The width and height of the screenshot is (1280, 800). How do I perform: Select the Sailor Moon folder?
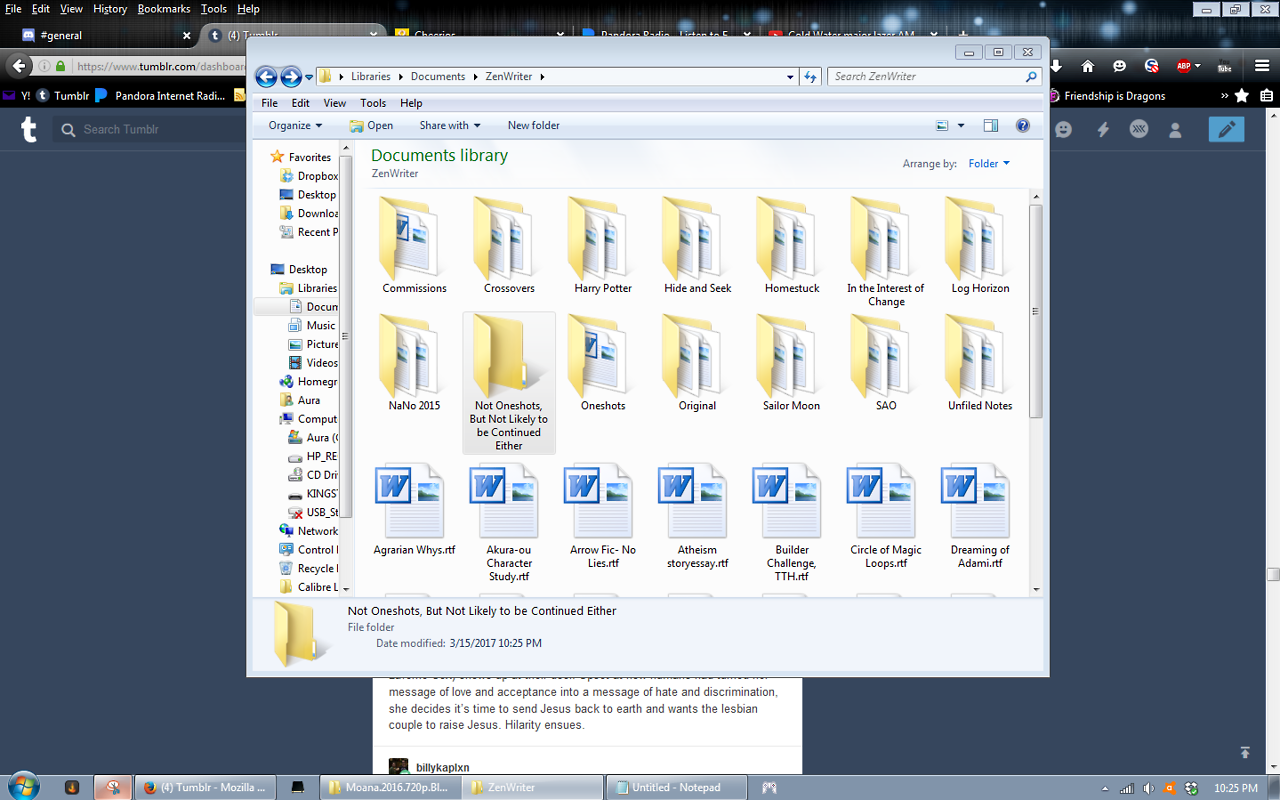792,363
